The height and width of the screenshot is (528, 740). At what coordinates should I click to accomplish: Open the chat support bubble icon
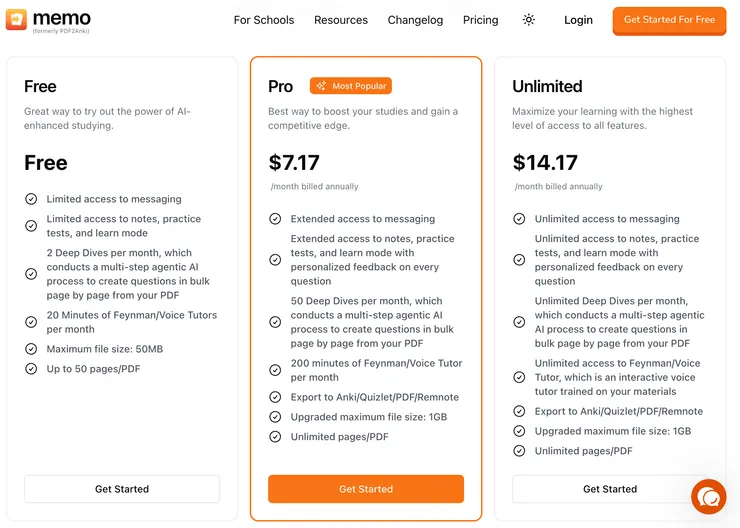[x=709, y=497]
